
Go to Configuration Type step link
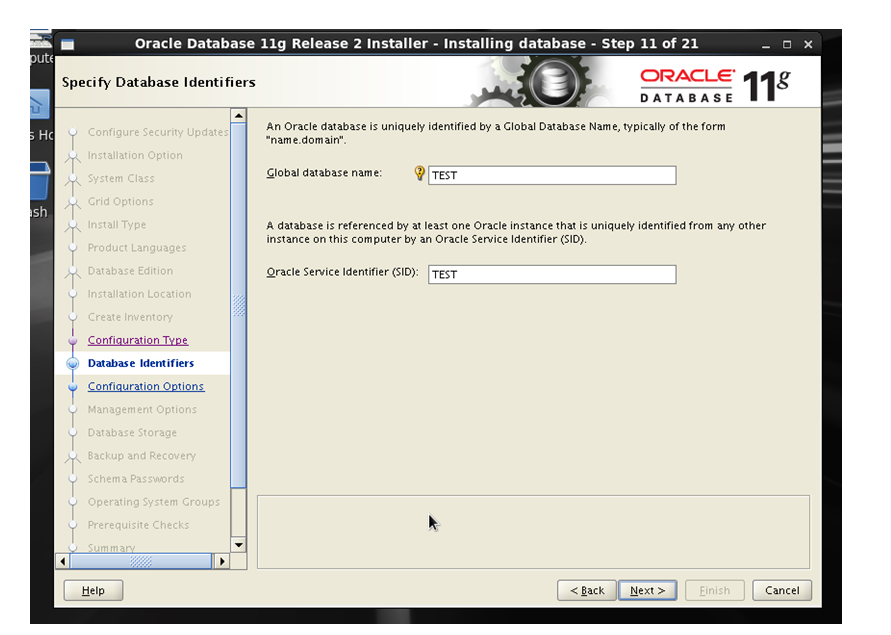click(138, 340)
